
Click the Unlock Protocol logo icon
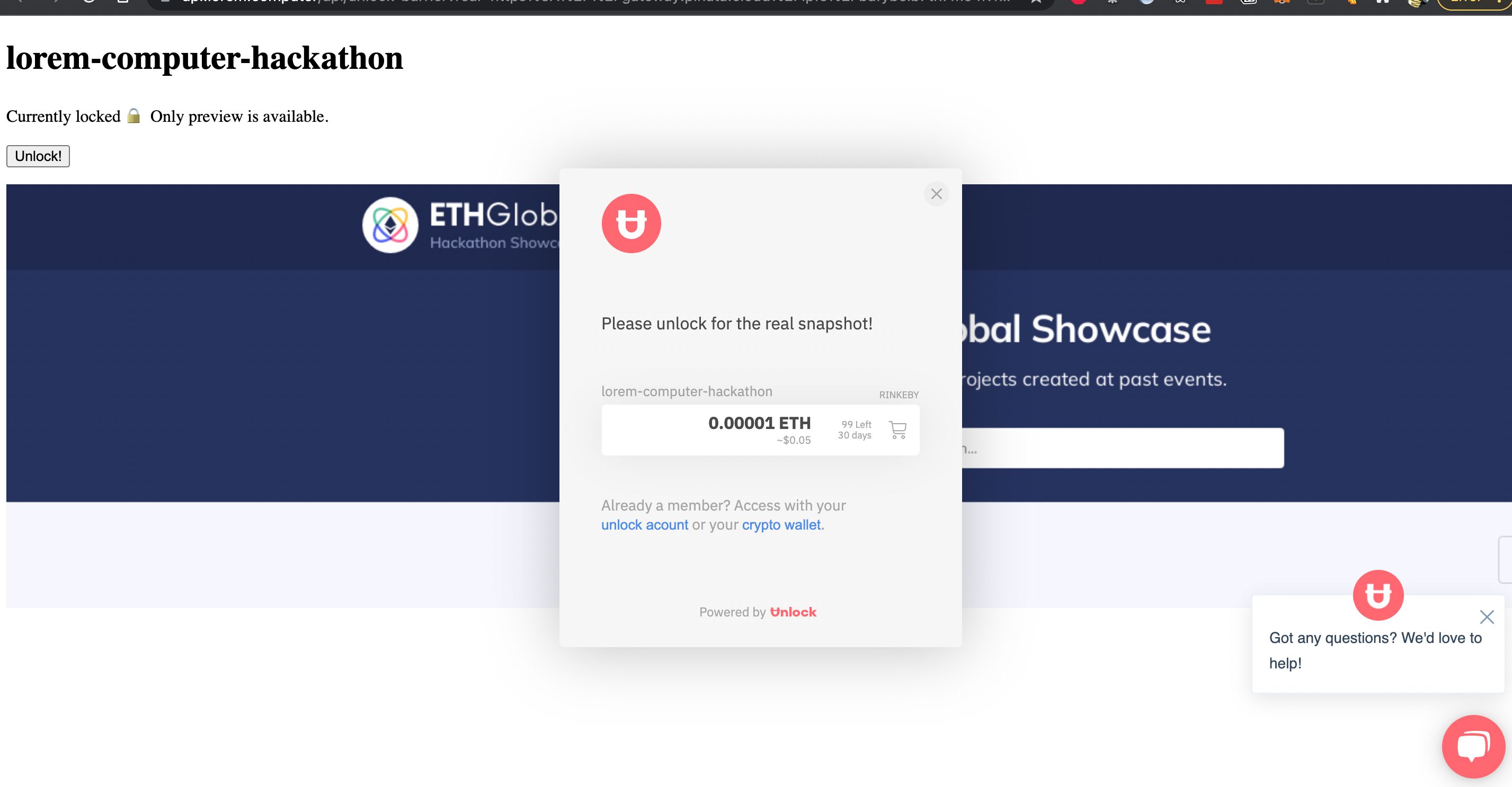pos(631,223)
